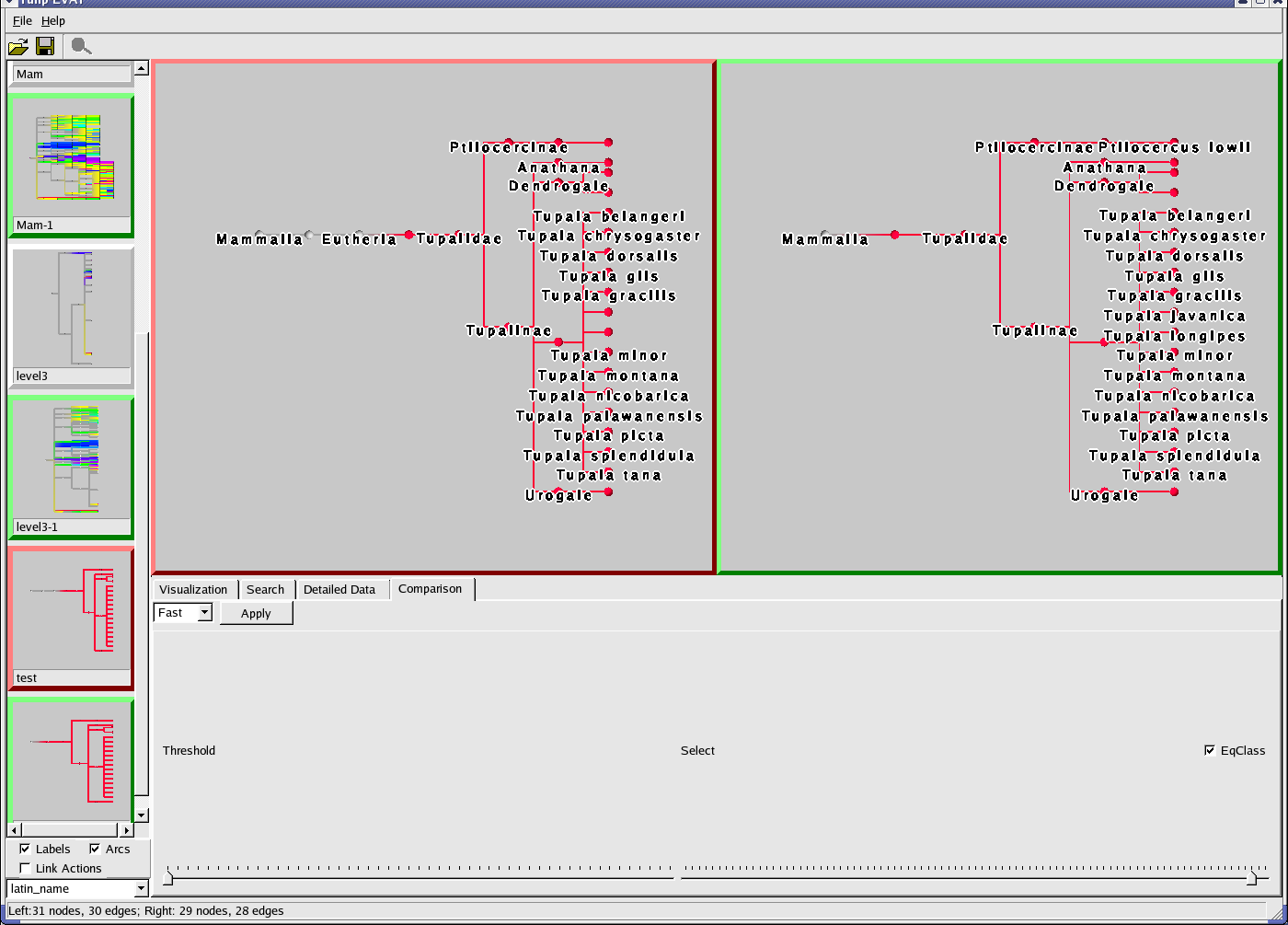Open the Help menu
The height and width of the screenshot is (925, 1288).
click(x=53, y=20)
